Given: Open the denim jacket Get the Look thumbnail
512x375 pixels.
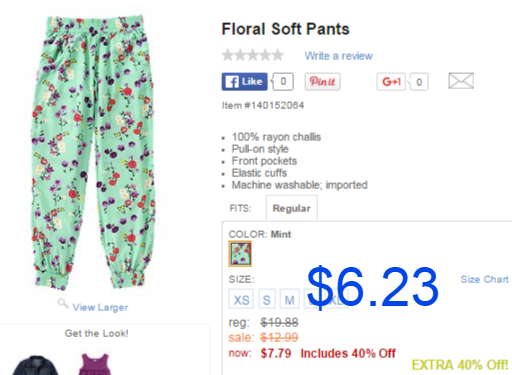Looking at the screenshot, I should pyautogui.click(x=35, y=365).
